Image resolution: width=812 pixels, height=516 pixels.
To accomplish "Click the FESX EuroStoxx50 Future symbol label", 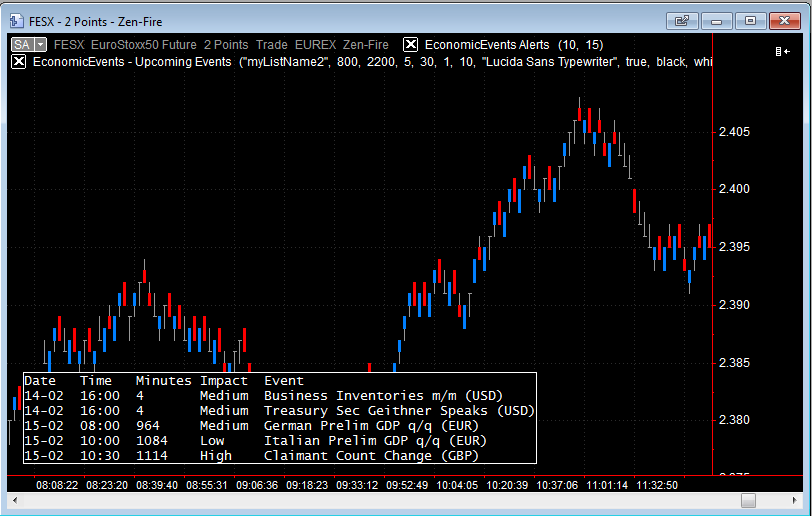I will [125, 45].
